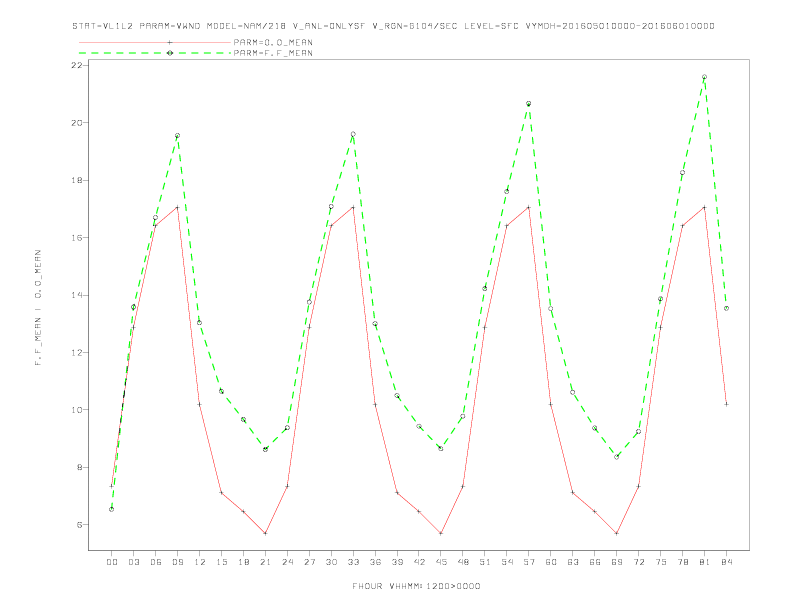This screenshot has width=792, height=612.
Task: Click the red O.O_MEAN peak marker at hour 33
Action: click(x=353, y=208)
